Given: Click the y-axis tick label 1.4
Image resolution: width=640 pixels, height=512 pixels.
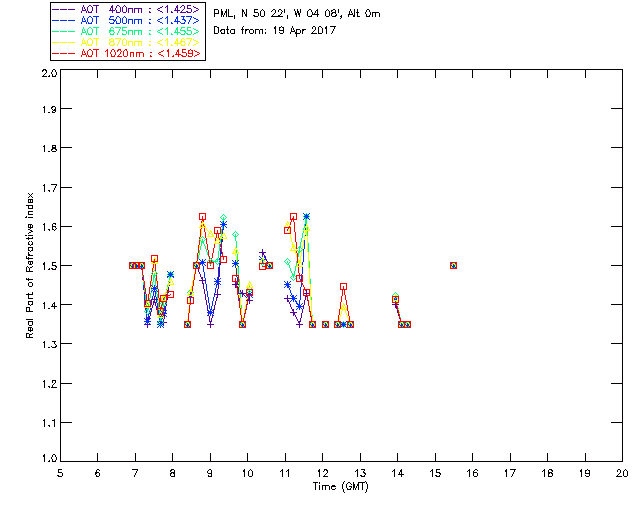Looking at the screenshot, I should pos(49,305).
